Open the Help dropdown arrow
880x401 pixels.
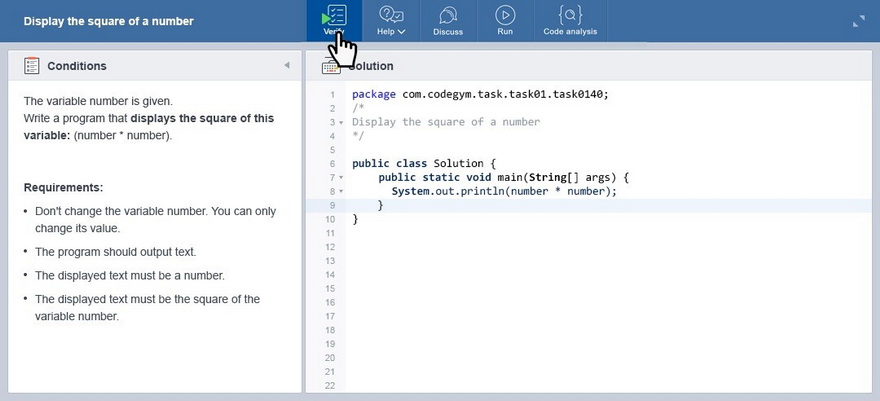tap(402, 32)
